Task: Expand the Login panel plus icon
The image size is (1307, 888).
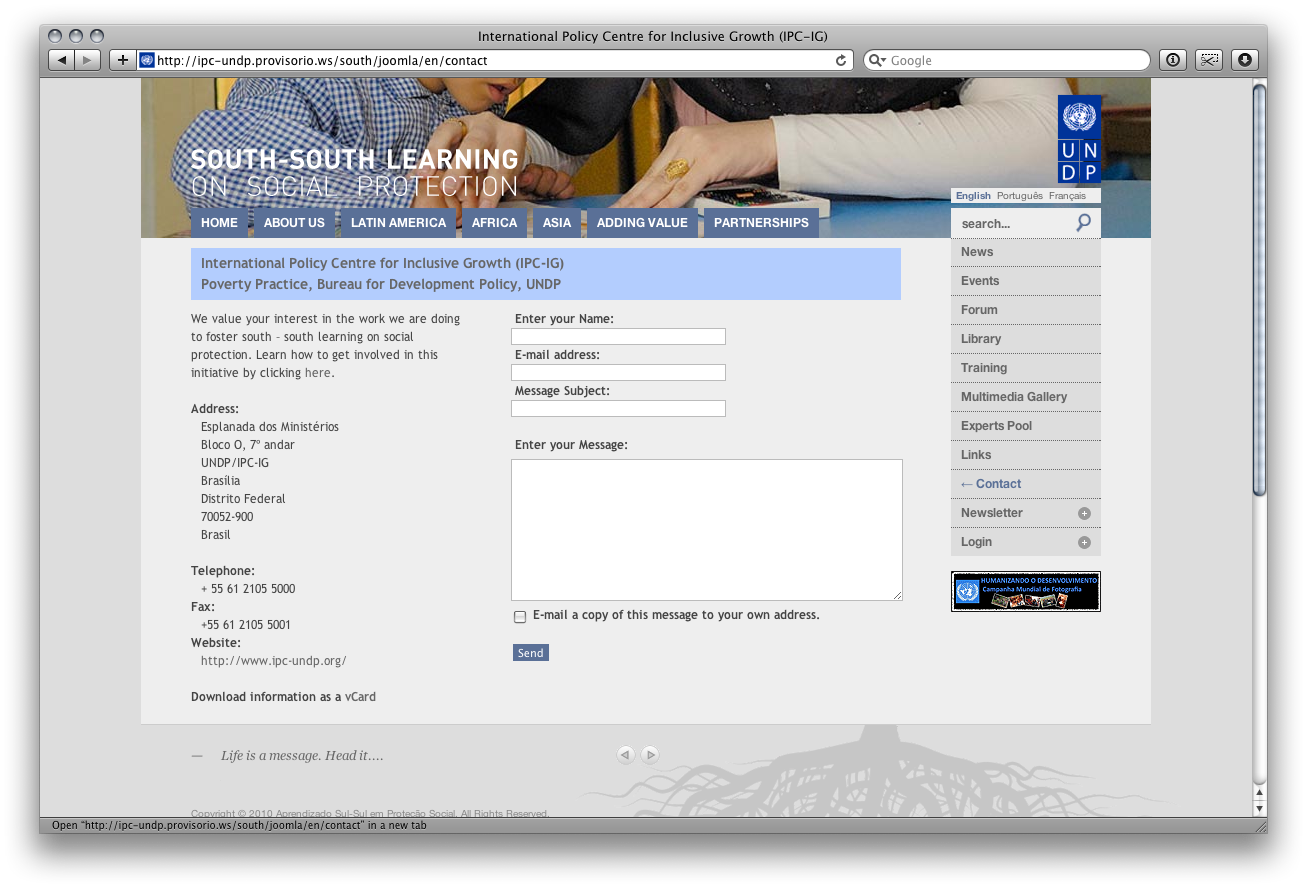Action: (1084, 542)
